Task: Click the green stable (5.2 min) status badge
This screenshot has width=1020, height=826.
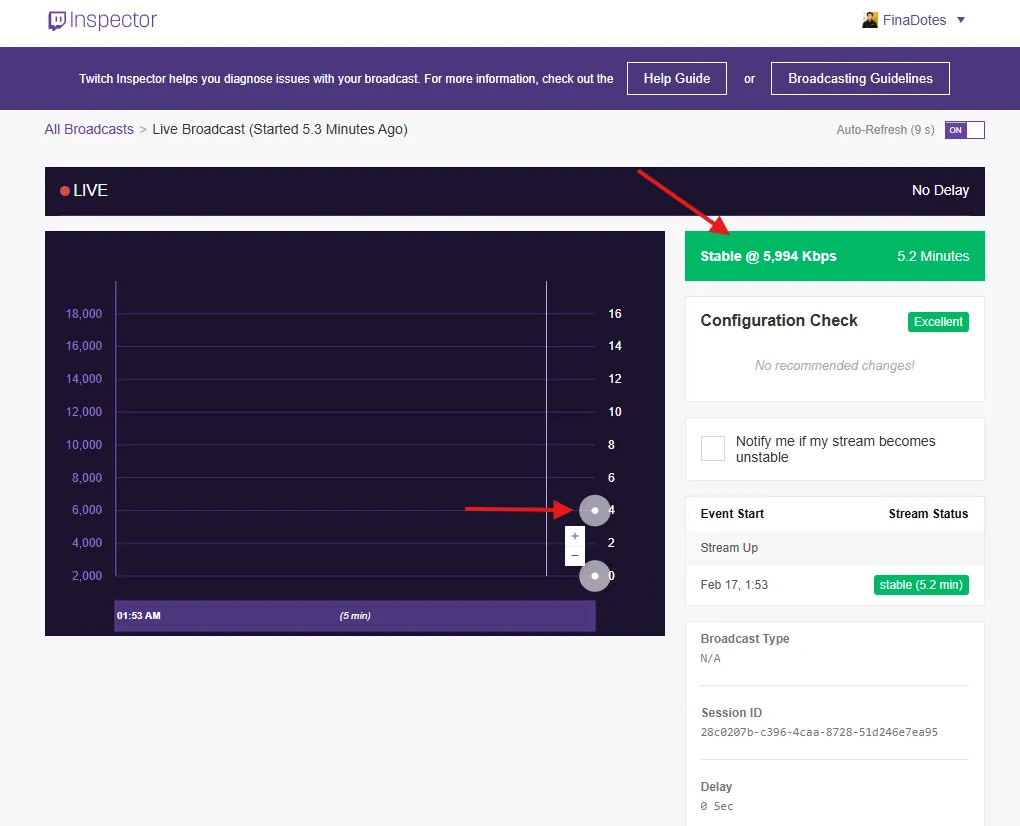Action: (x=921, y=585)
